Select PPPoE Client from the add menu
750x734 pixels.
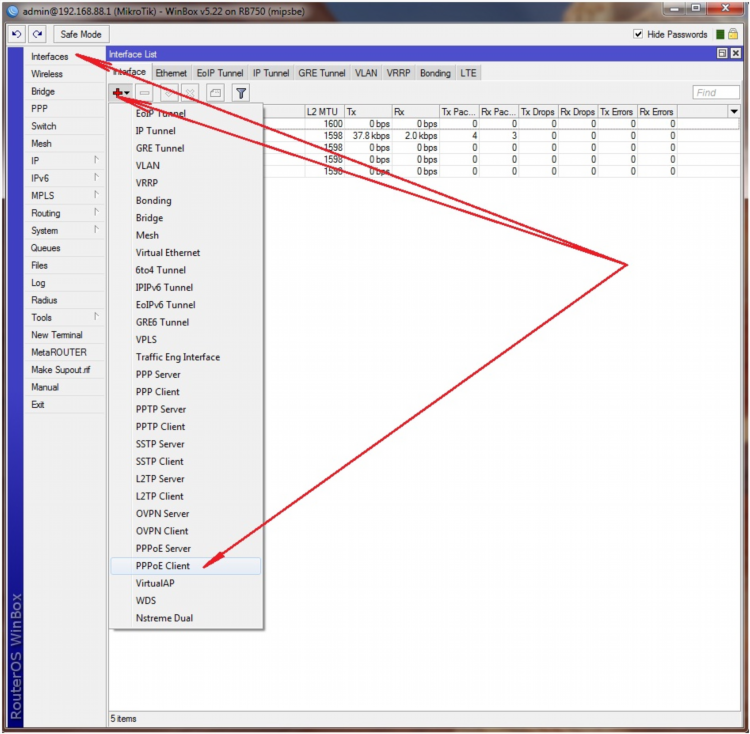point(186,566)
